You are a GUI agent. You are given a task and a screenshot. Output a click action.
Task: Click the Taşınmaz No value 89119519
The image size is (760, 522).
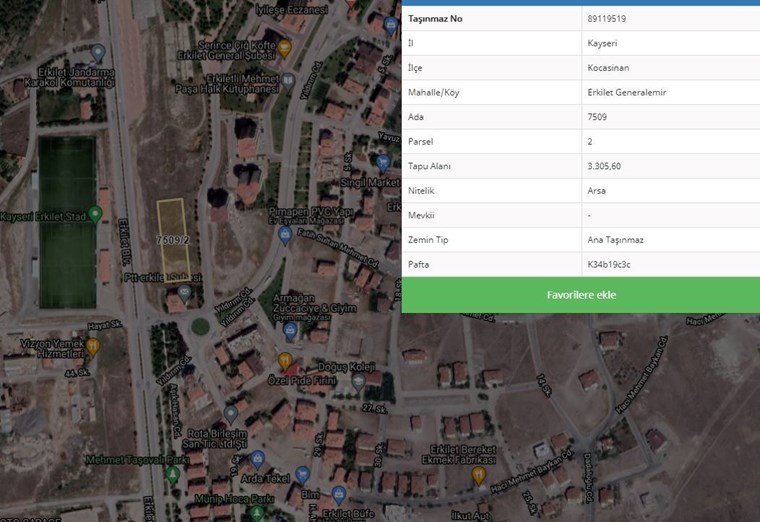pos(606,19)
